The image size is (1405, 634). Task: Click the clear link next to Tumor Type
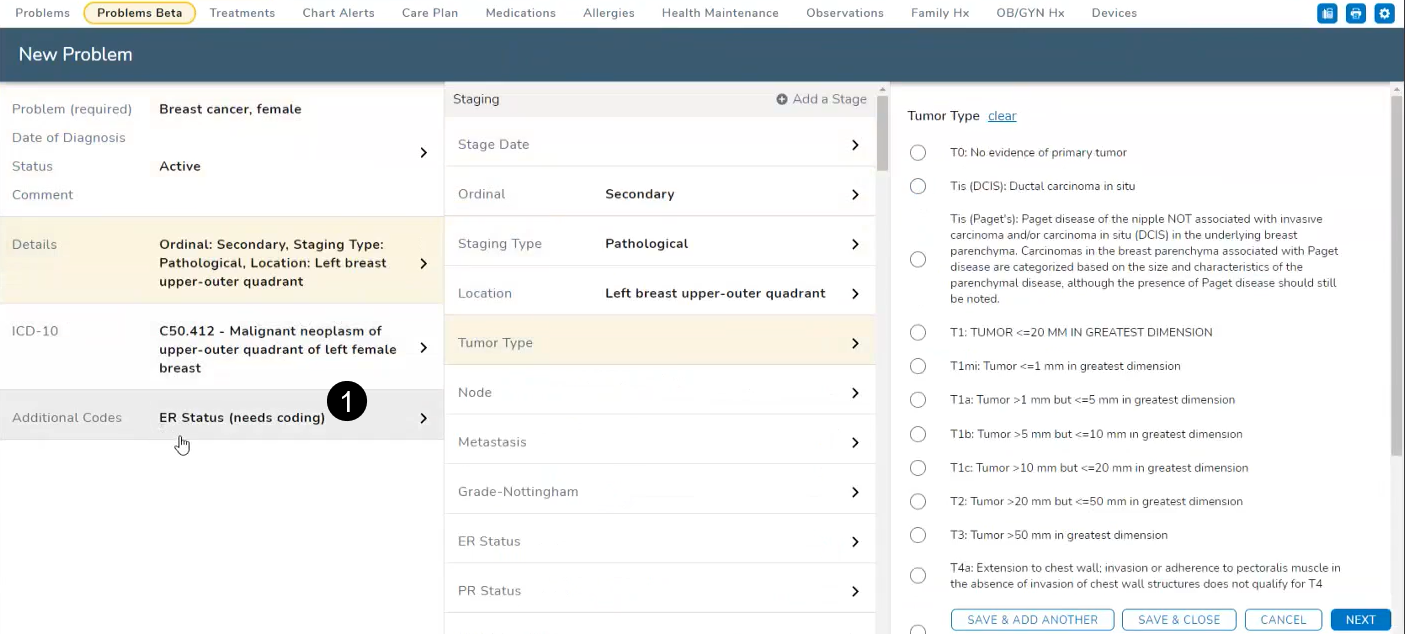[x=1002, y=116]
